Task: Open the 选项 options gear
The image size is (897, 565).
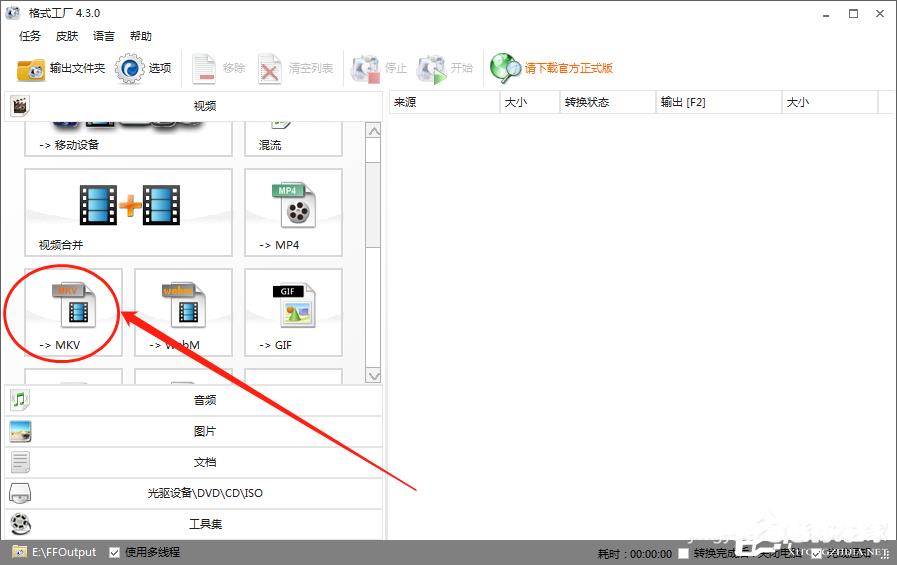Action: (143, 69)
